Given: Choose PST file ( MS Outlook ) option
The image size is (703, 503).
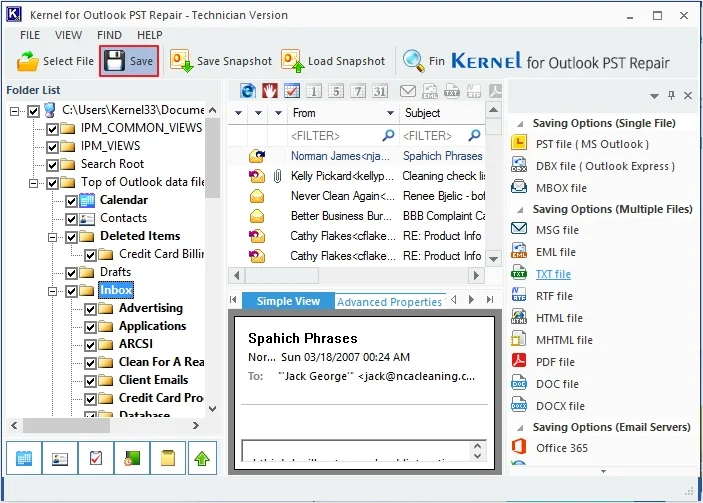Looking at the screenshot, I should (592, 144).
